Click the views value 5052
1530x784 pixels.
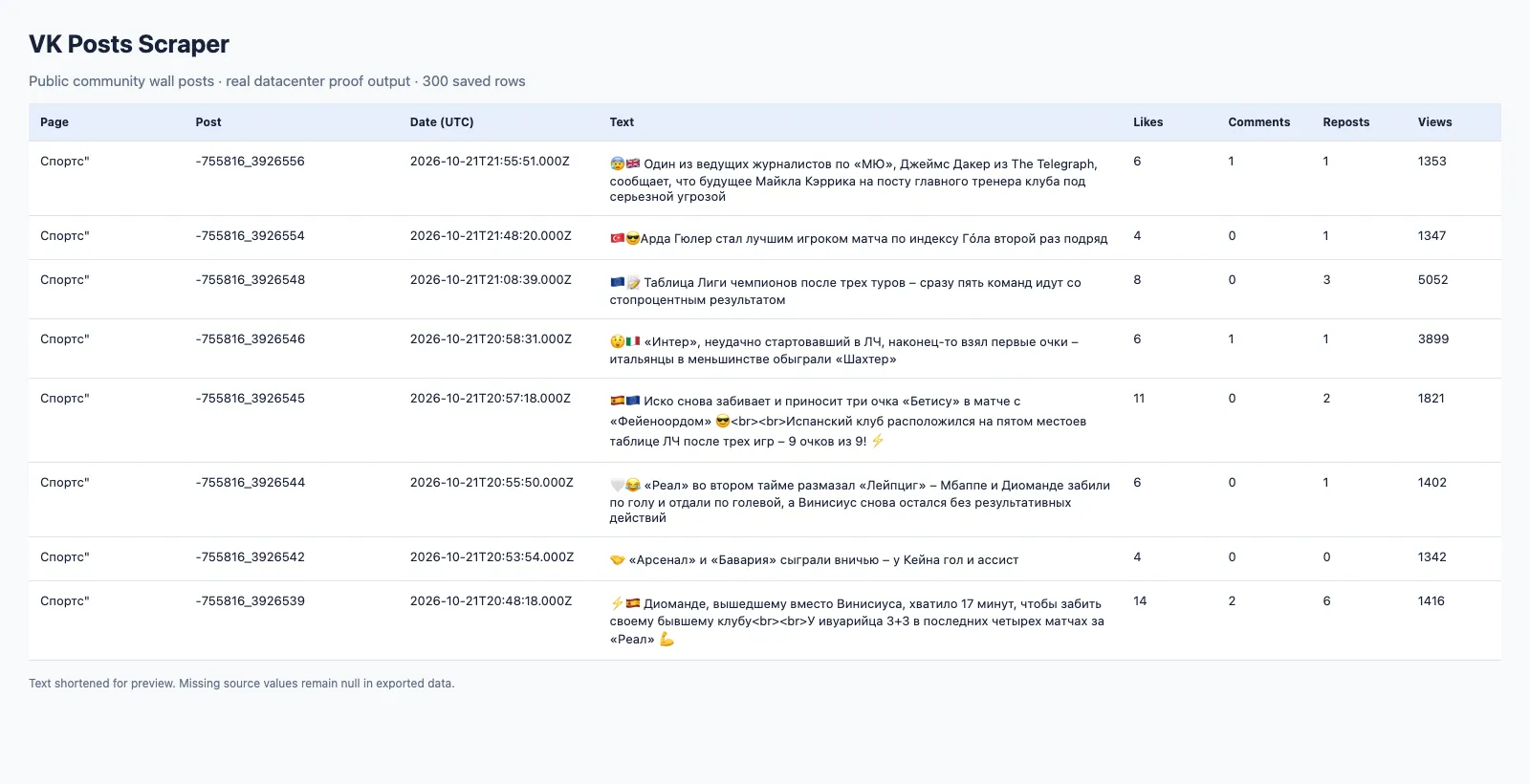(1433, 280)
